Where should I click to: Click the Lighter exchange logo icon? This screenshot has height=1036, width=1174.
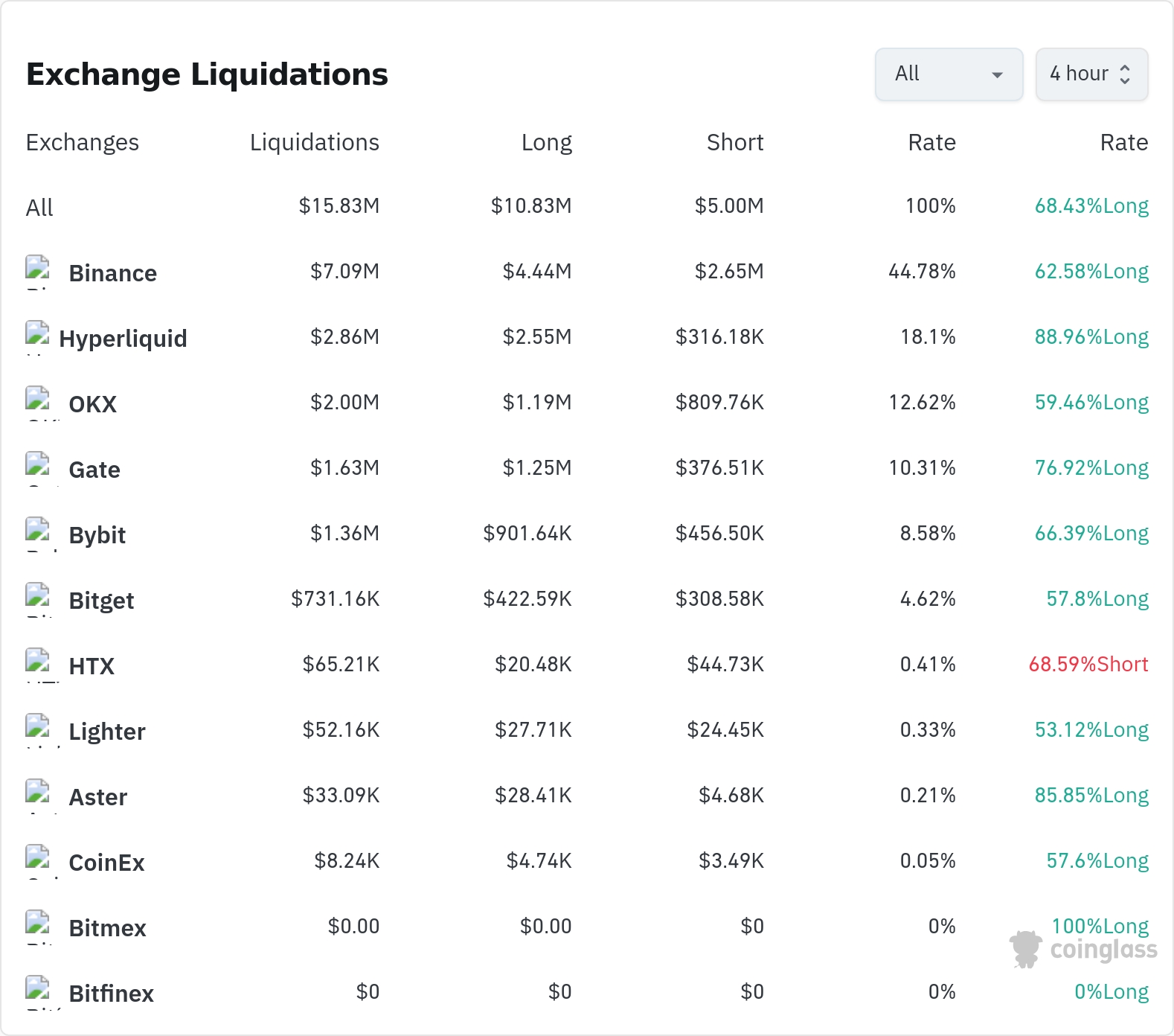[x=38, y=731]
